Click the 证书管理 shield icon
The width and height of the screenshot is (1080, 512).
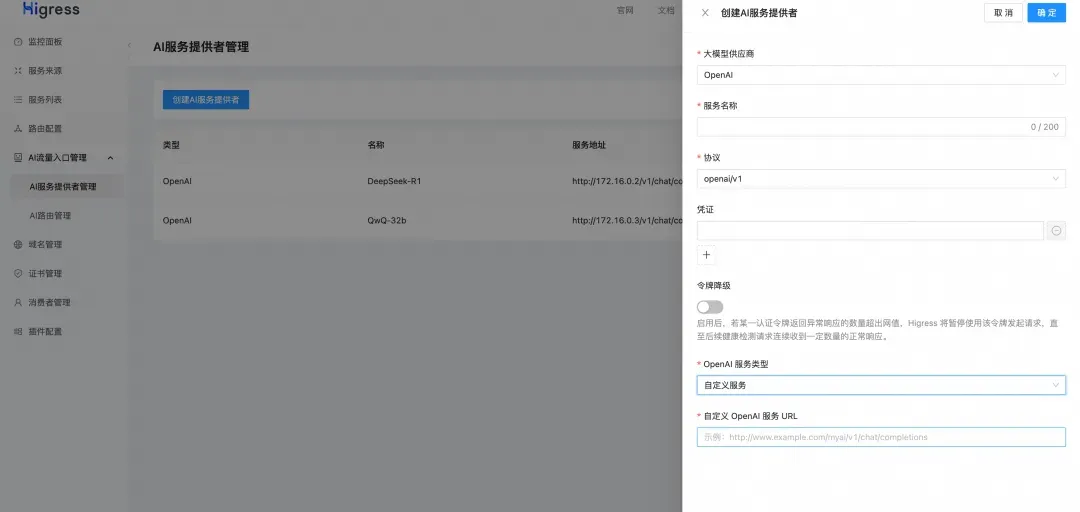pos(18,274)
